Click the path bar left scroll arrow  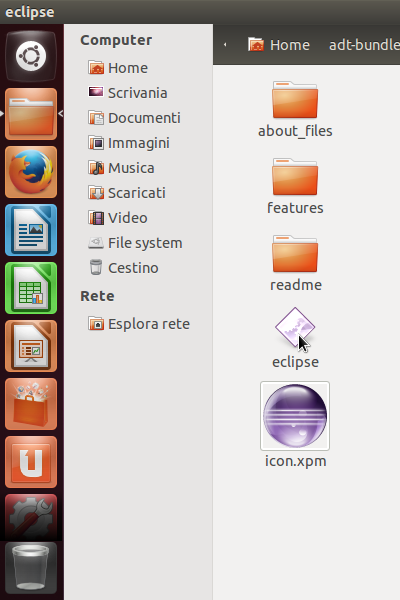tap(225, 45)
